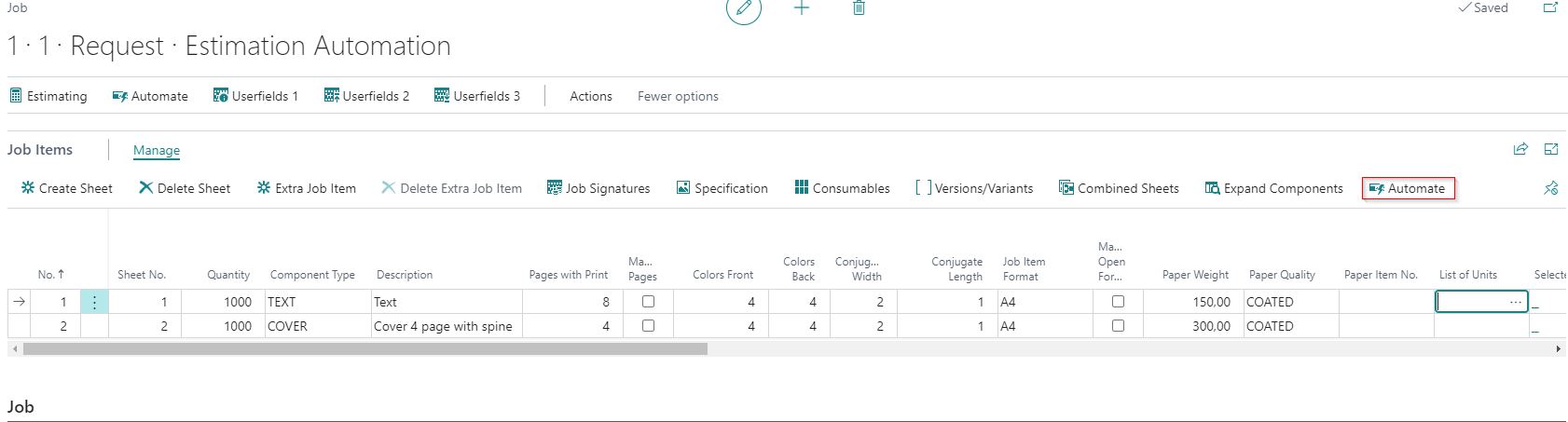The image size is (1568, 422).
Task: Open Userfields 2
Action: point(366,96)
